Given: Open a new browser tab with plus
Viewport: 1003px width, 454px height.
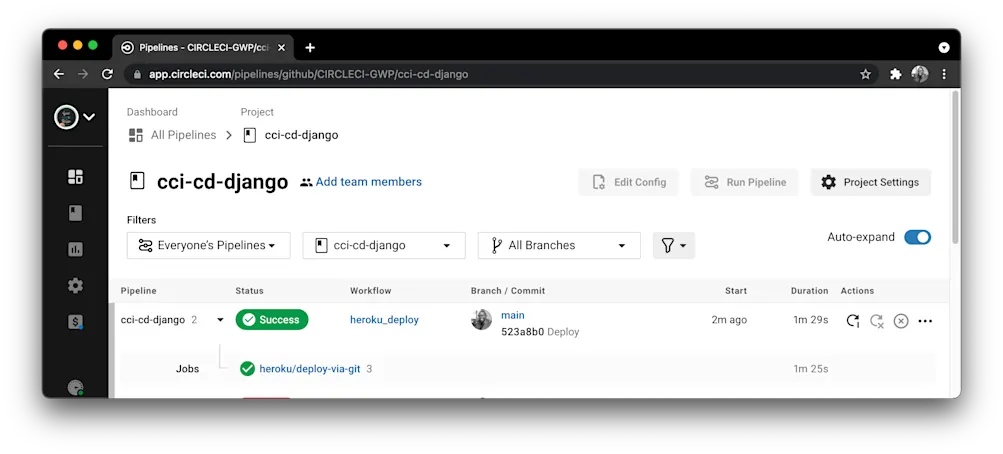Looking at the screenshot, I should pyautogui.click(x=310, y=47).
